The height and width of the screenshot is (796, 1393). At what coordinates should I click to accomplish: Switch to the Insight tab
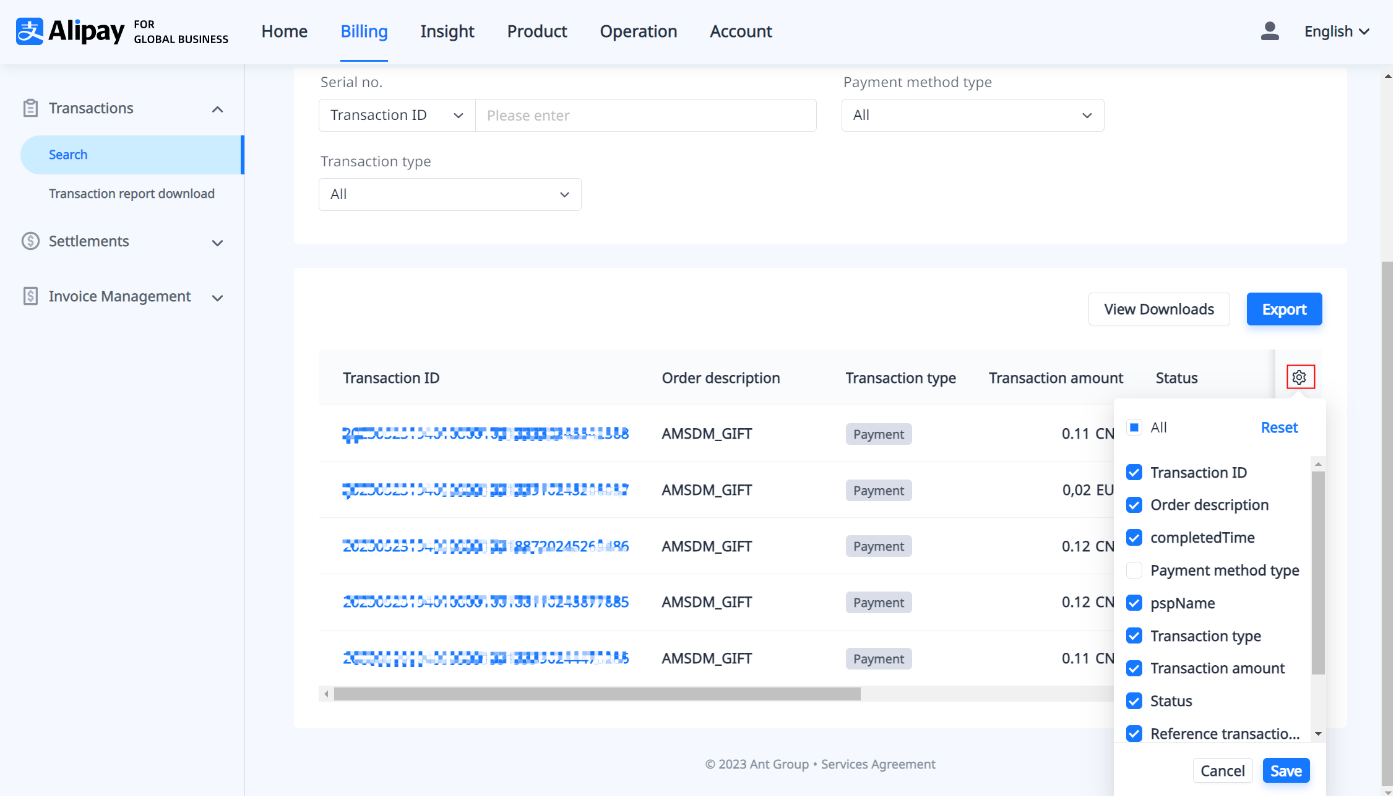click(x=447, y=31)
